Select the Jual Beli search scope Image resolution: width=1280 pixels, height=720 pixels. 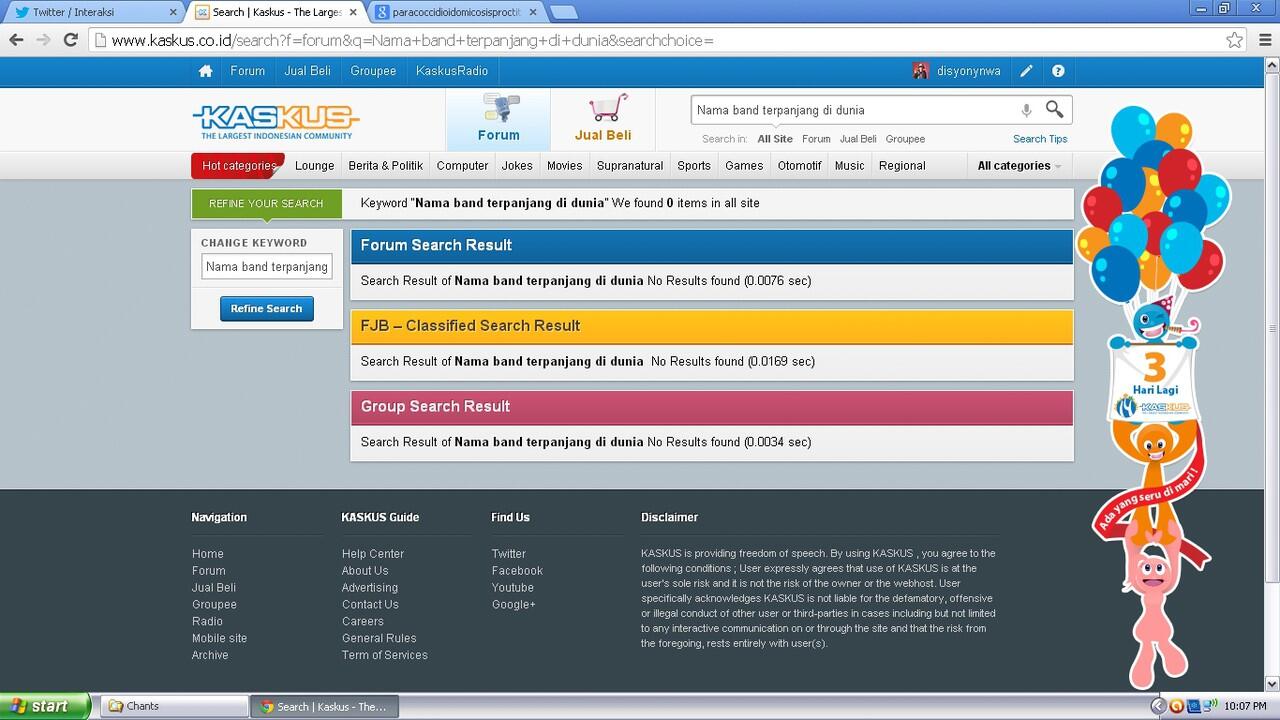click(858, 139)
